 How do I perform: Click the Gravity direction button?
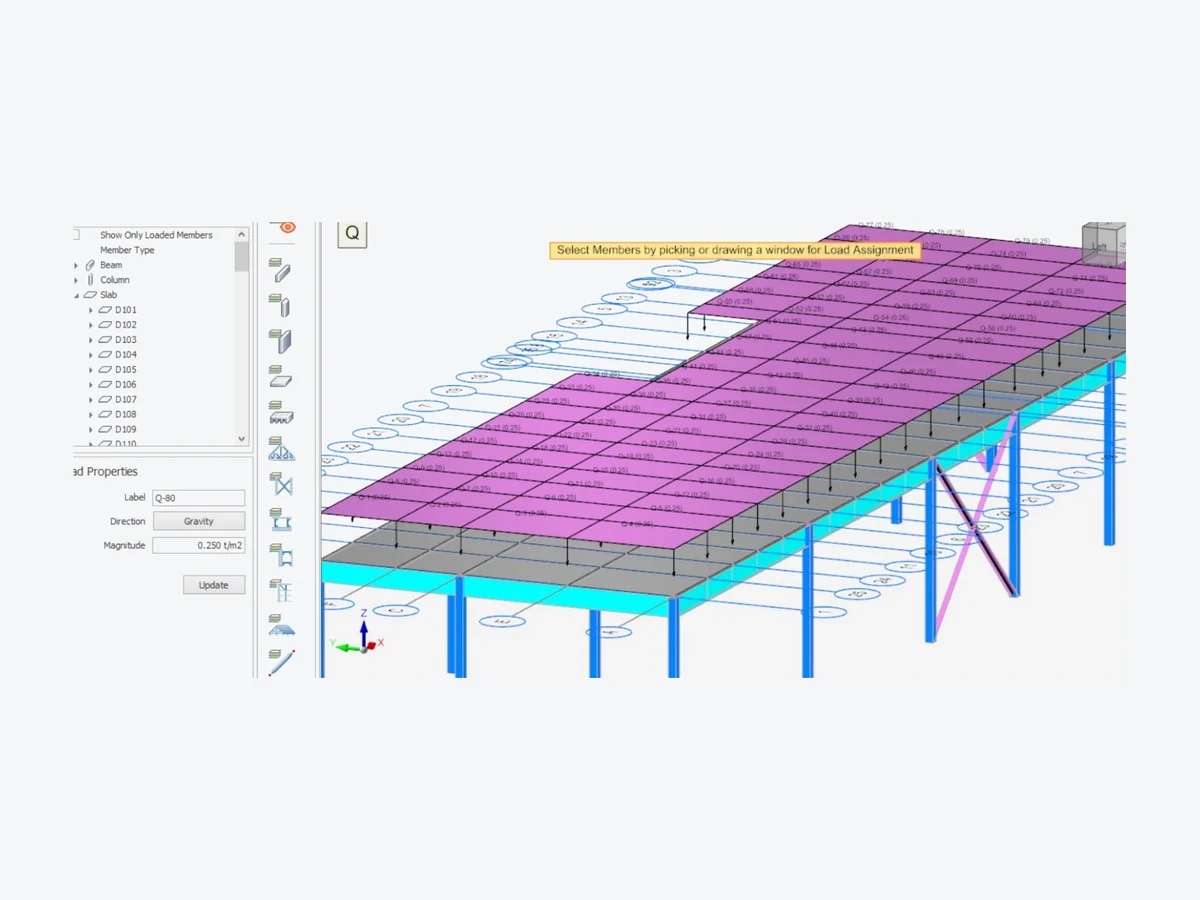pyautogui.click(x=199, y=521)
